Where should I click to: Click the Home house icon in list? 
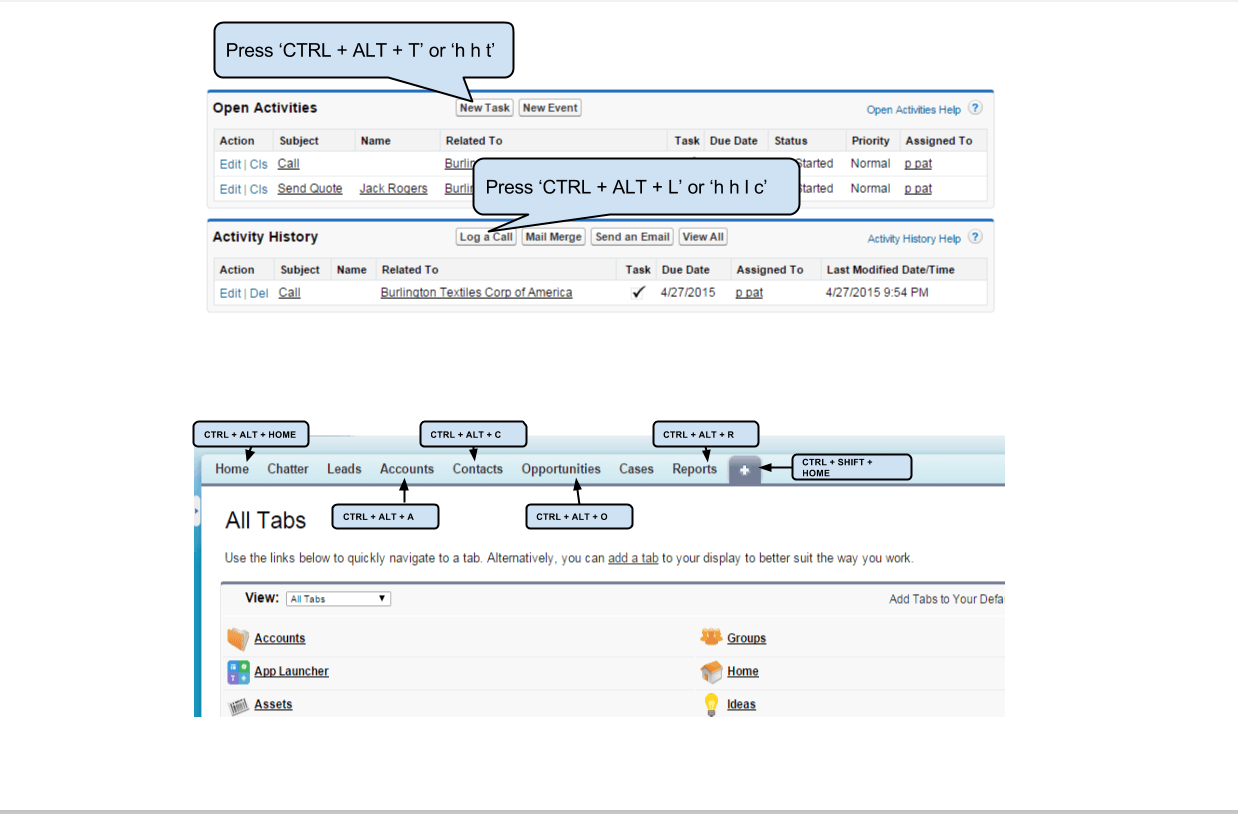[711, 671]
